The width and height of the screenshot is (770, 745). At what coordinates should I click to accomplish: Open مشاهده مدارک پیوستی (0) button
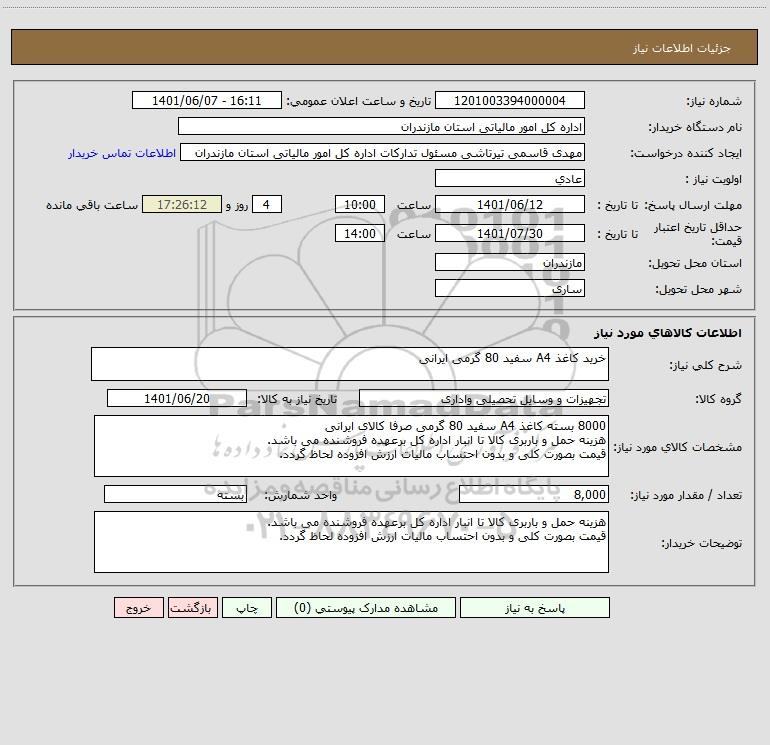[x=366, y=607]
